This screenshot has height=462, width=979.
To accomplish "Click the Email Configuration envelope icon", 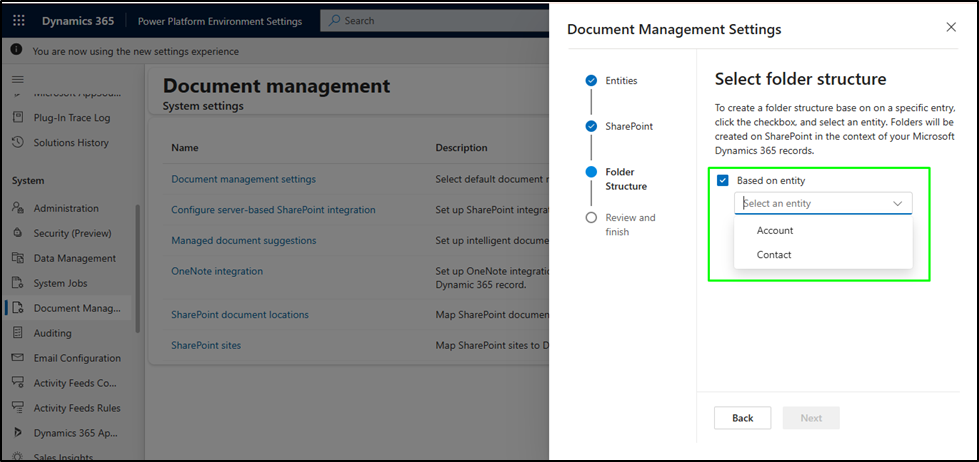I will click(x=18, y=358).
